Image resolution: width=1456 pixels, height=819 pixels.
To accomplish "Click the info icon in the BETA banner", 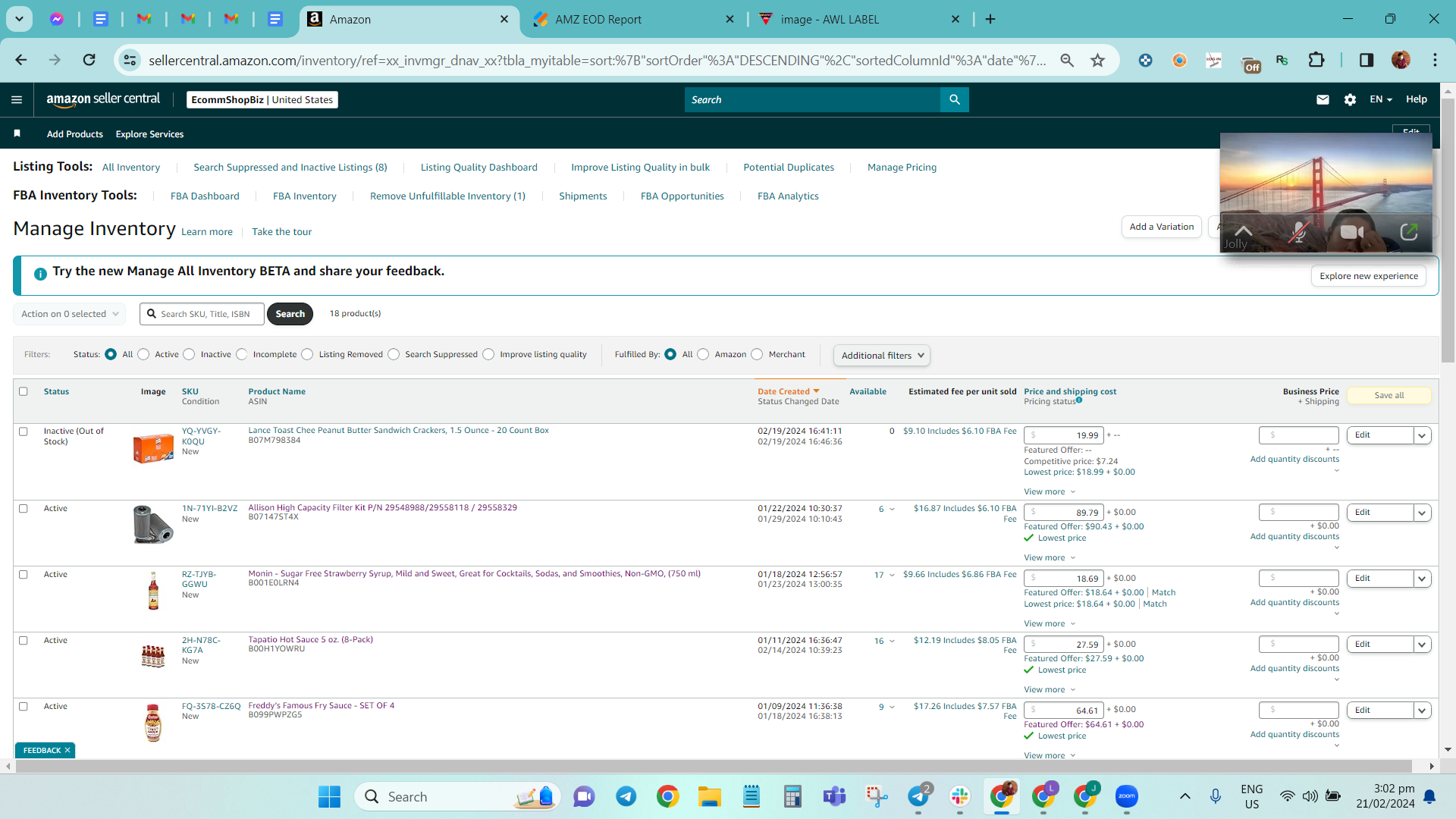I will (x=40, y=274).
